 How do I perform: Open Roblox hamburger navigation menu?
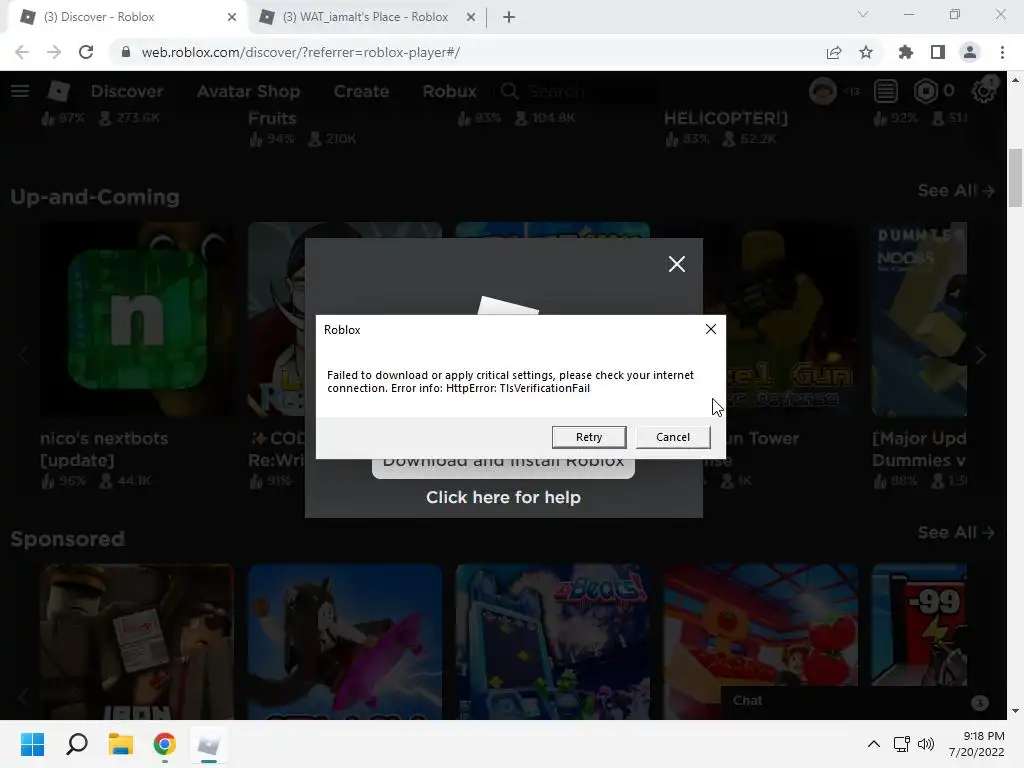coord(20,91)
